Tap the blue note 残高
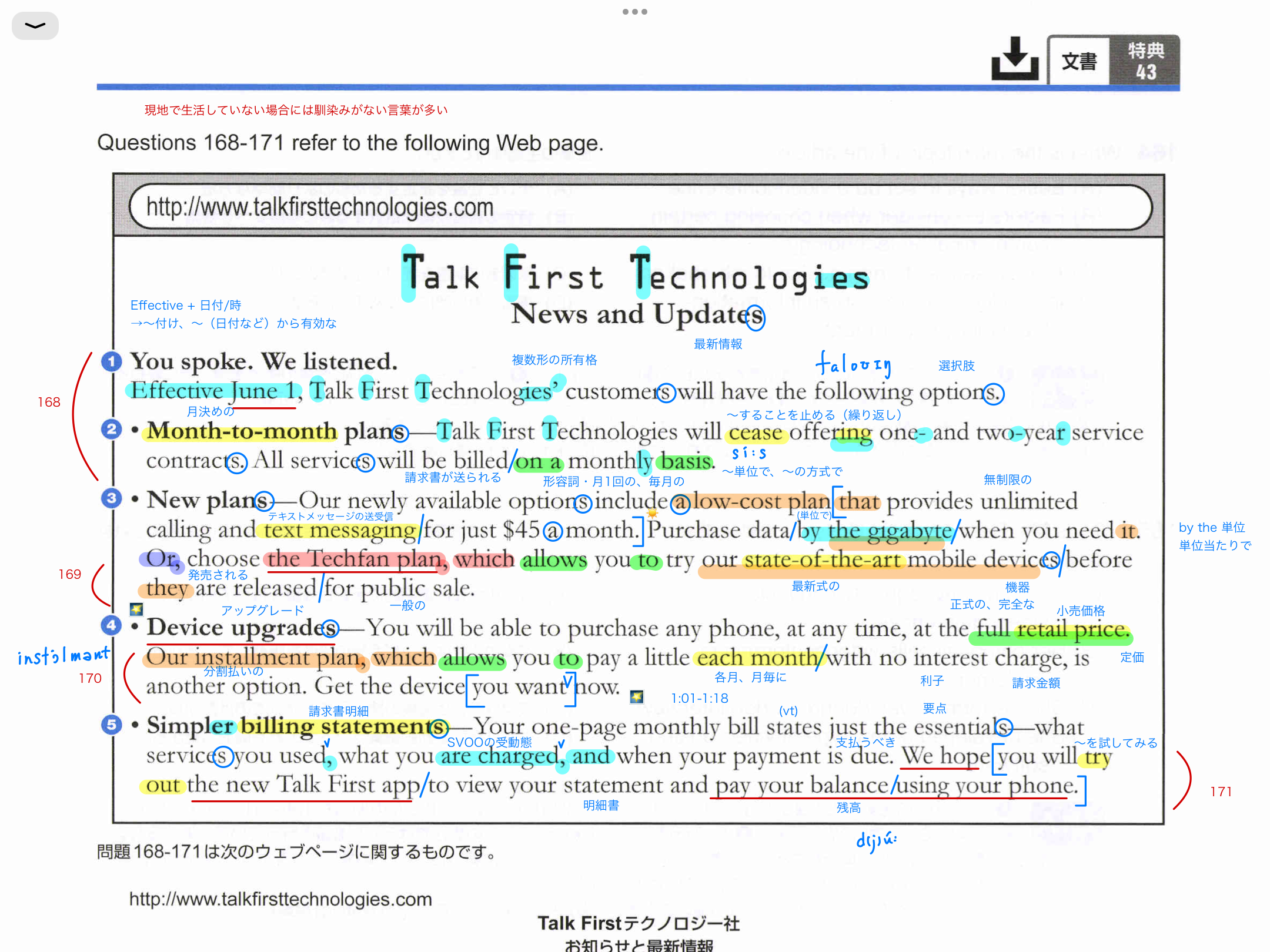 (x=848, y=808)
